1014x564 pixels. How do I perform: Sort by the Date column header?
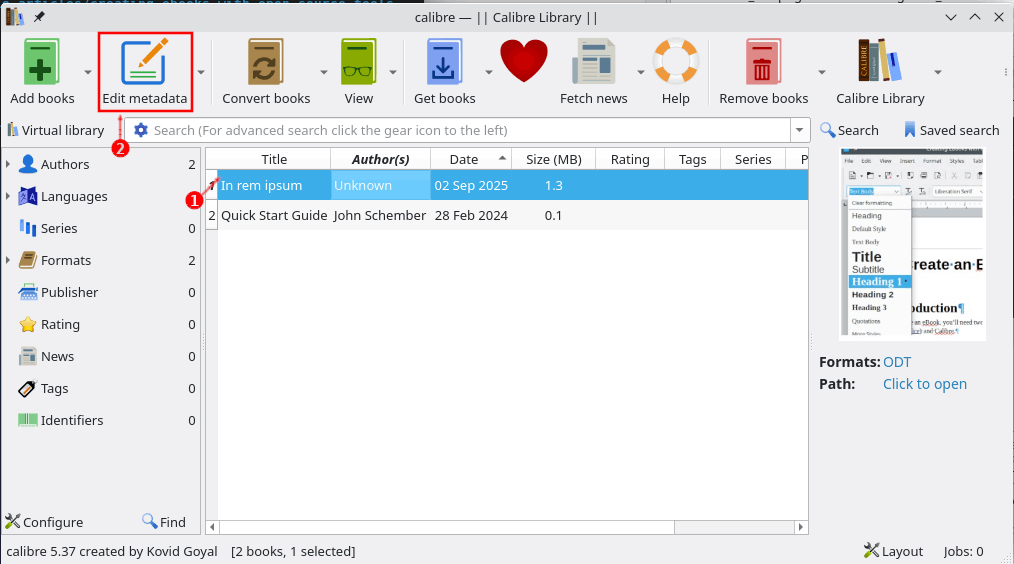(463, 159)
